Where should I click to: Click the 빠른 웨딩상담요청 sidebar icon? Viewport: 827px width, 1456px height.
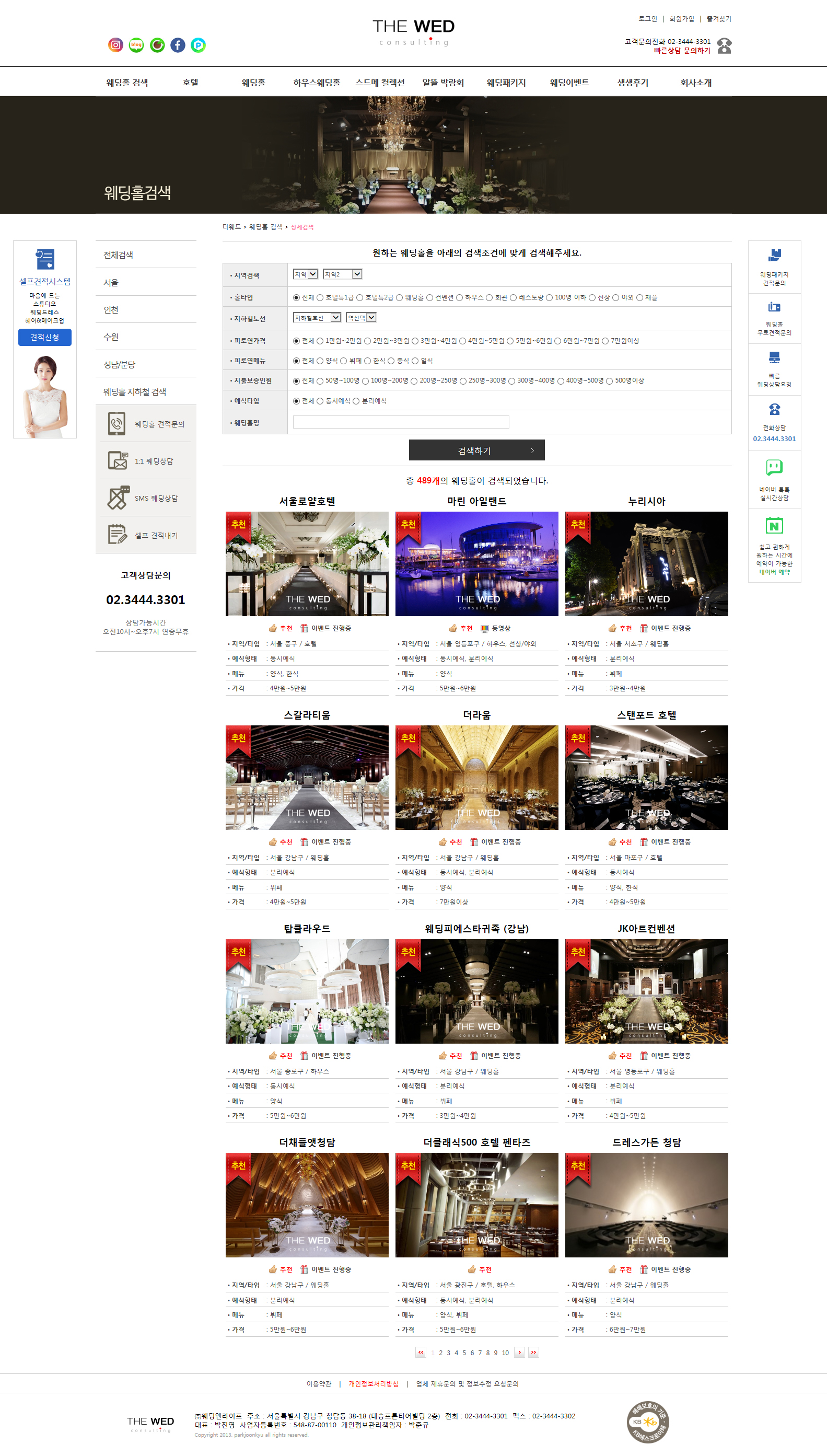(x=774, y=358)
